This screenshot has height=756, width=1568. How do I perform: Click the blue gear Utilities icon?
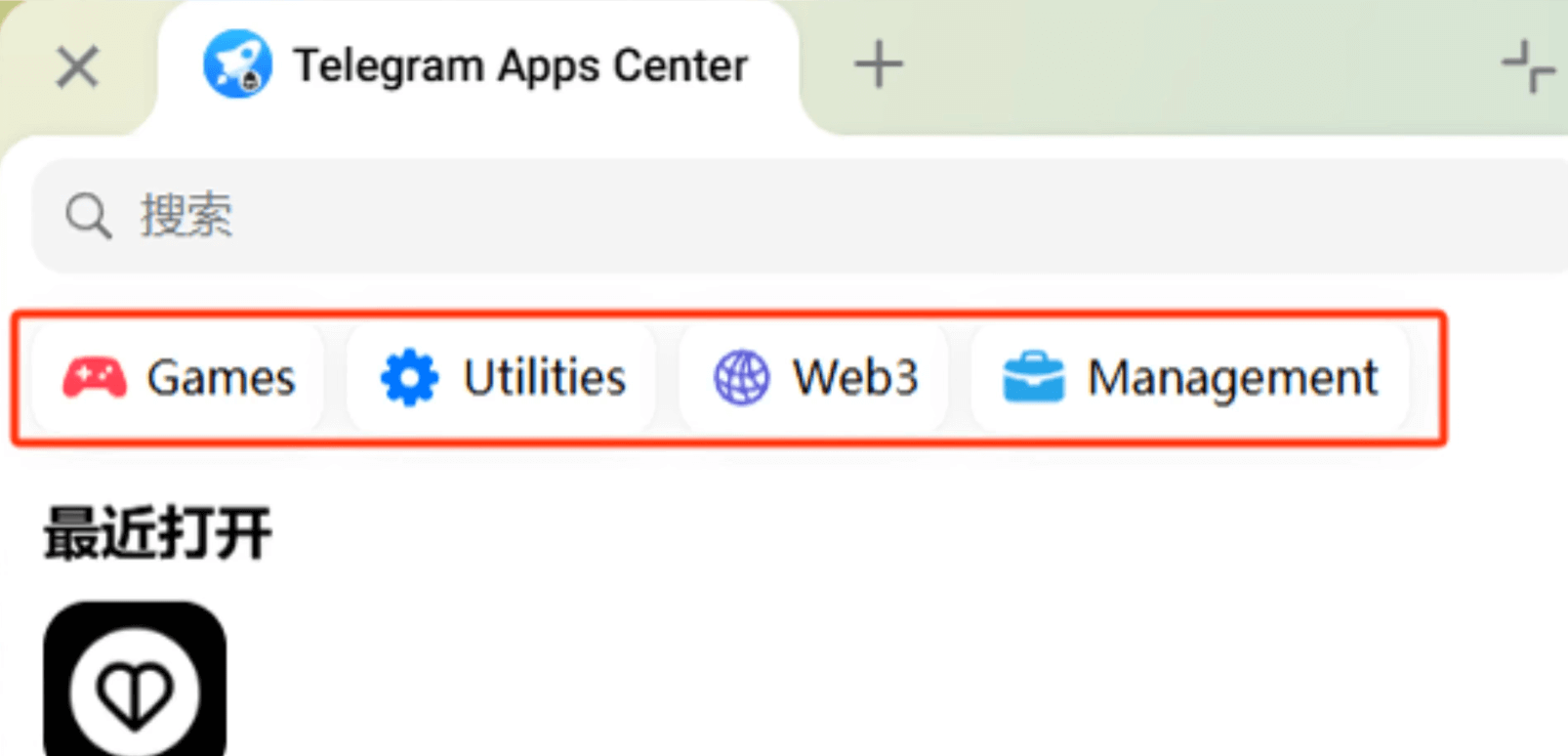tap(409, 378)
